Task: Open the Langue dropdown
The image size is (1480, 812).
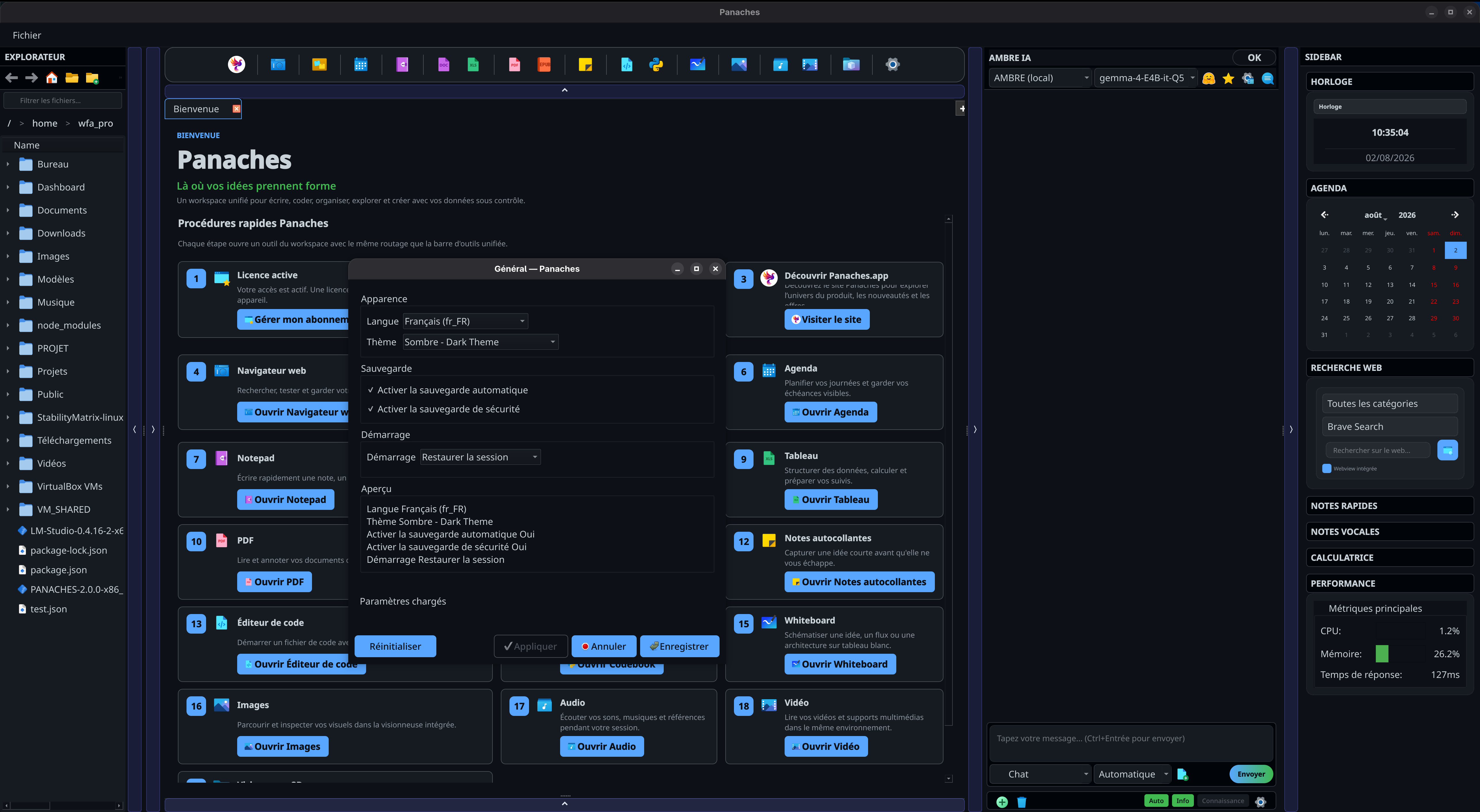Action: pos(465,321)
